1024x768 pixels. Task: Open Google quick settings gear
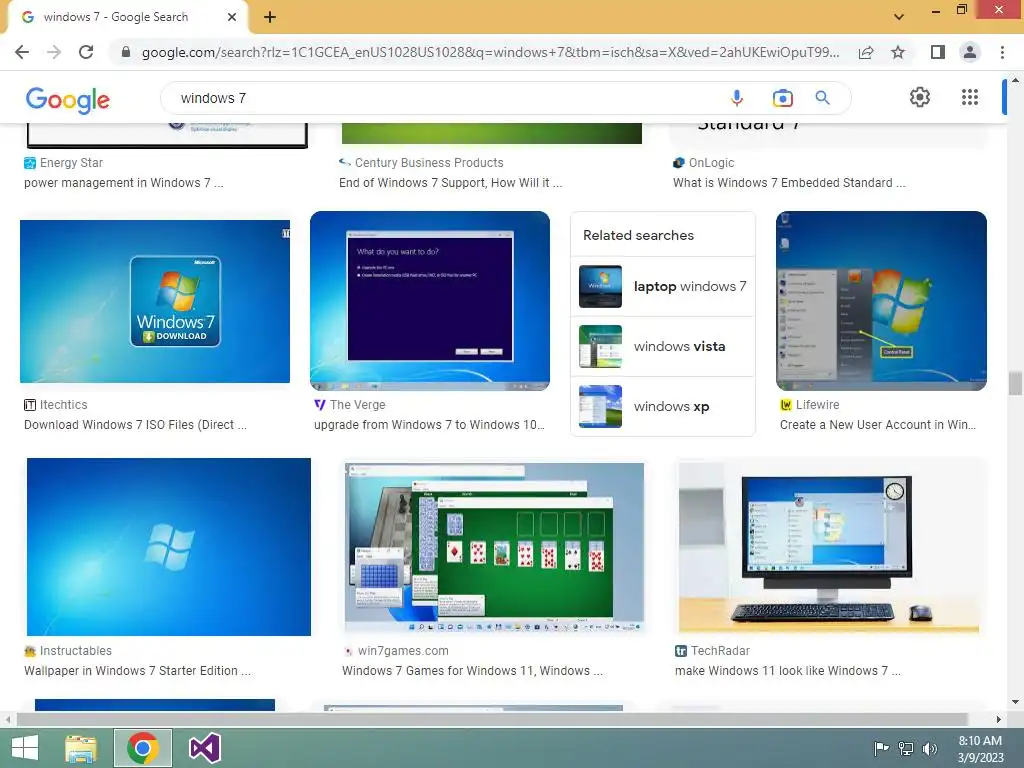coord(920,97)
